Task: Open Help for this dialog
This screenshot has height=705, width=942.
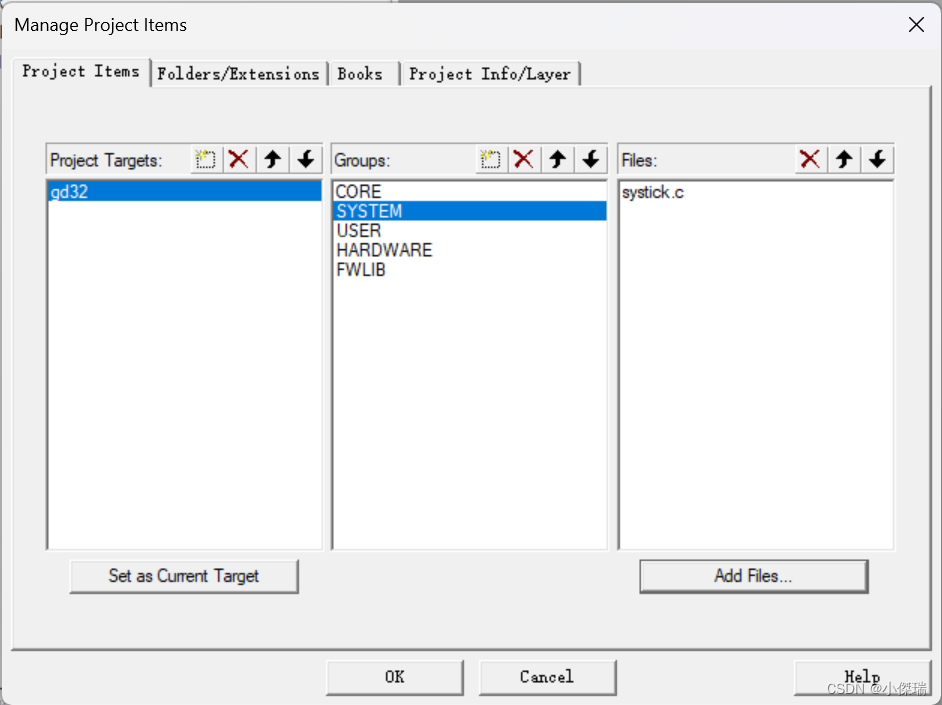Action: (862, 677)
